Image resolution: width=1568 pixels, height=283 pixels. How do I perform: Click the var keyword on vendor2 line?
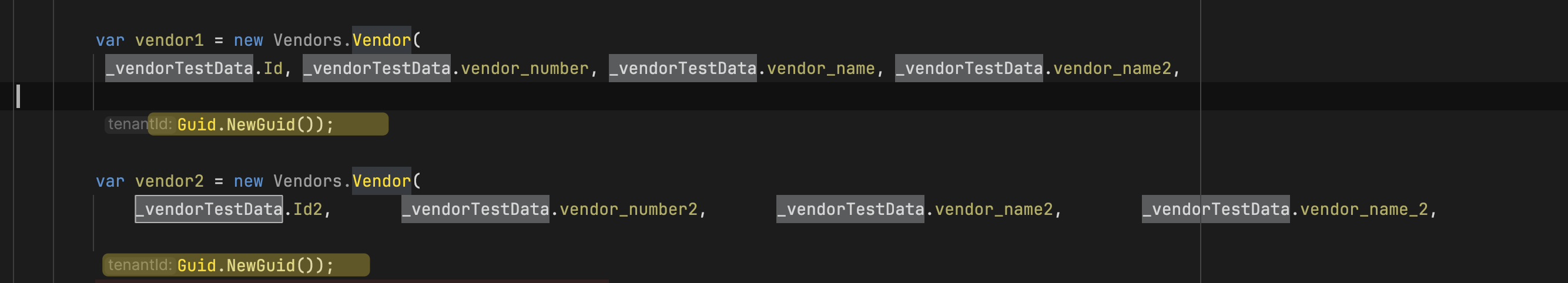110,181
